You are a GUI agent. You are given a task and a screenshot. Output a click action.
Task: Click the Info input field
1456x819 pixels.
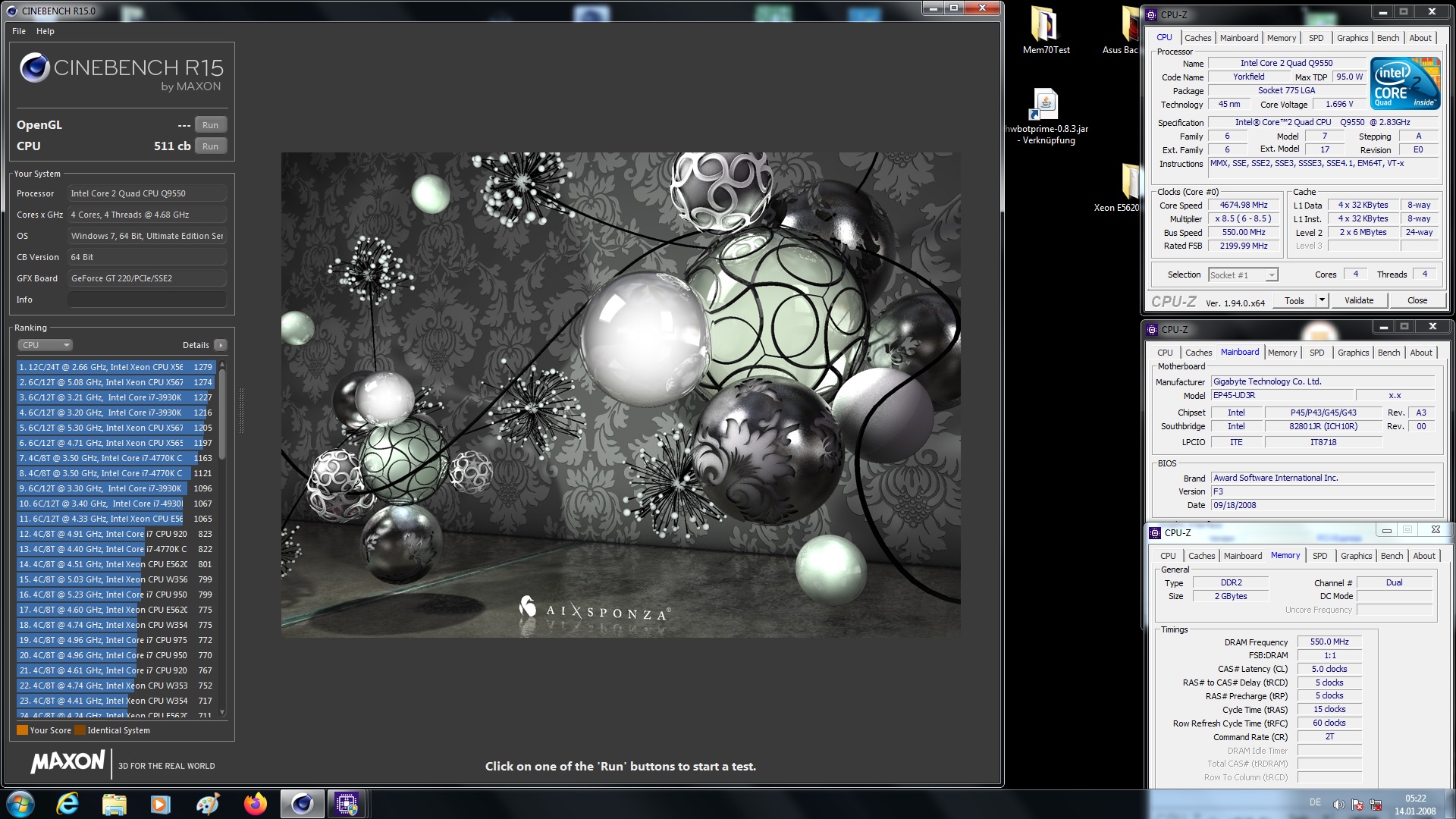(x=147, y=300)
